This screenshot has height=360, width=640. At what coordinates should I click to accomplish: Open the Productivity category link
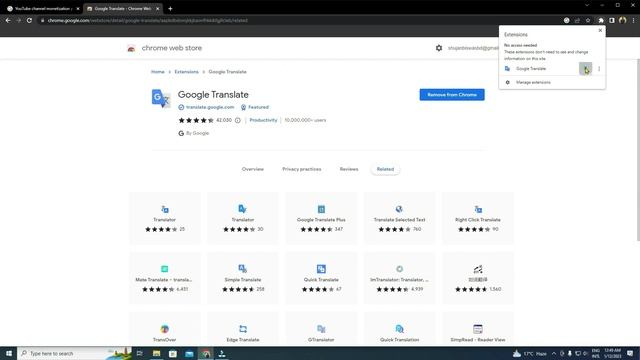pos(263,120)
